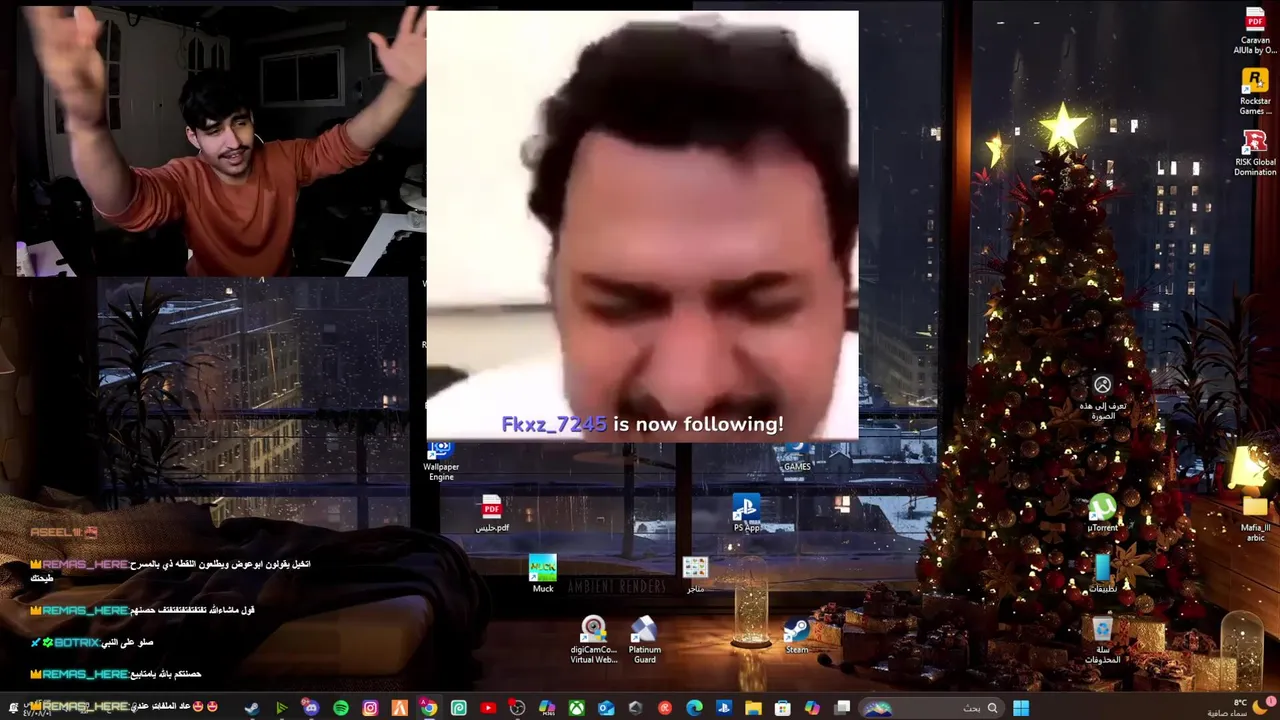Open Microsoft Store from the taskbar
This screenshot has width=1280, height=720.
pos(783,708)
